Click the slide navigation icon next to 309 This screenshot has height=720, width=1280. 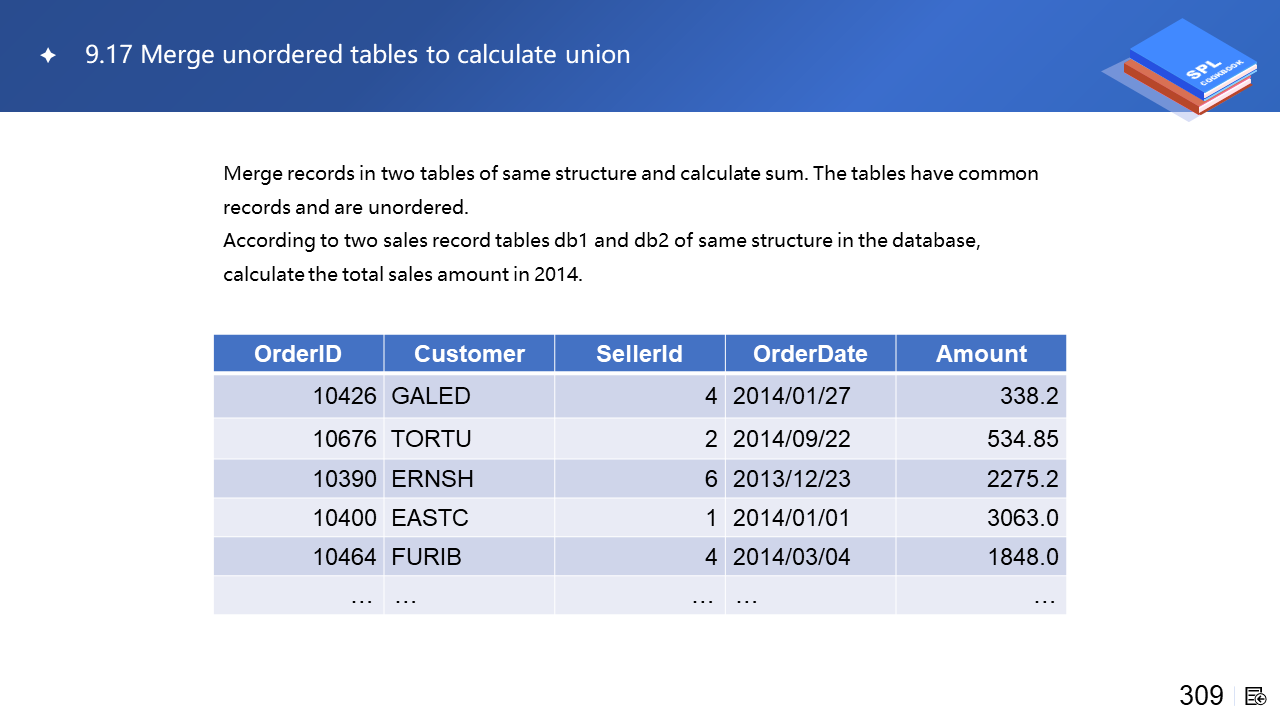coord(1256,695)
